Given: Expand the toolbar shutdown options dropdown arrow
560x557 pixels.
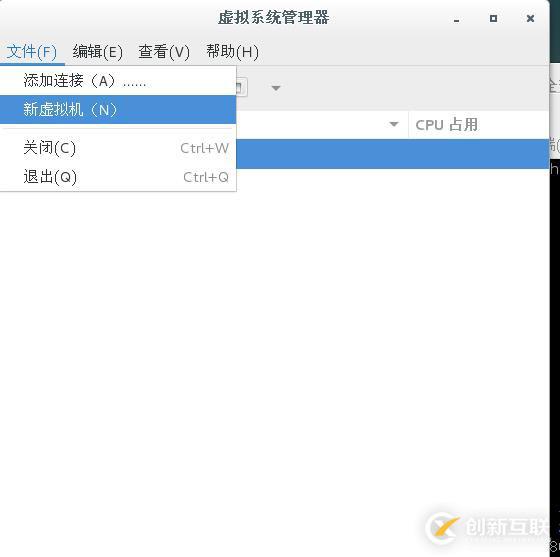Looking at the screenshot, I should click(276, 88).
